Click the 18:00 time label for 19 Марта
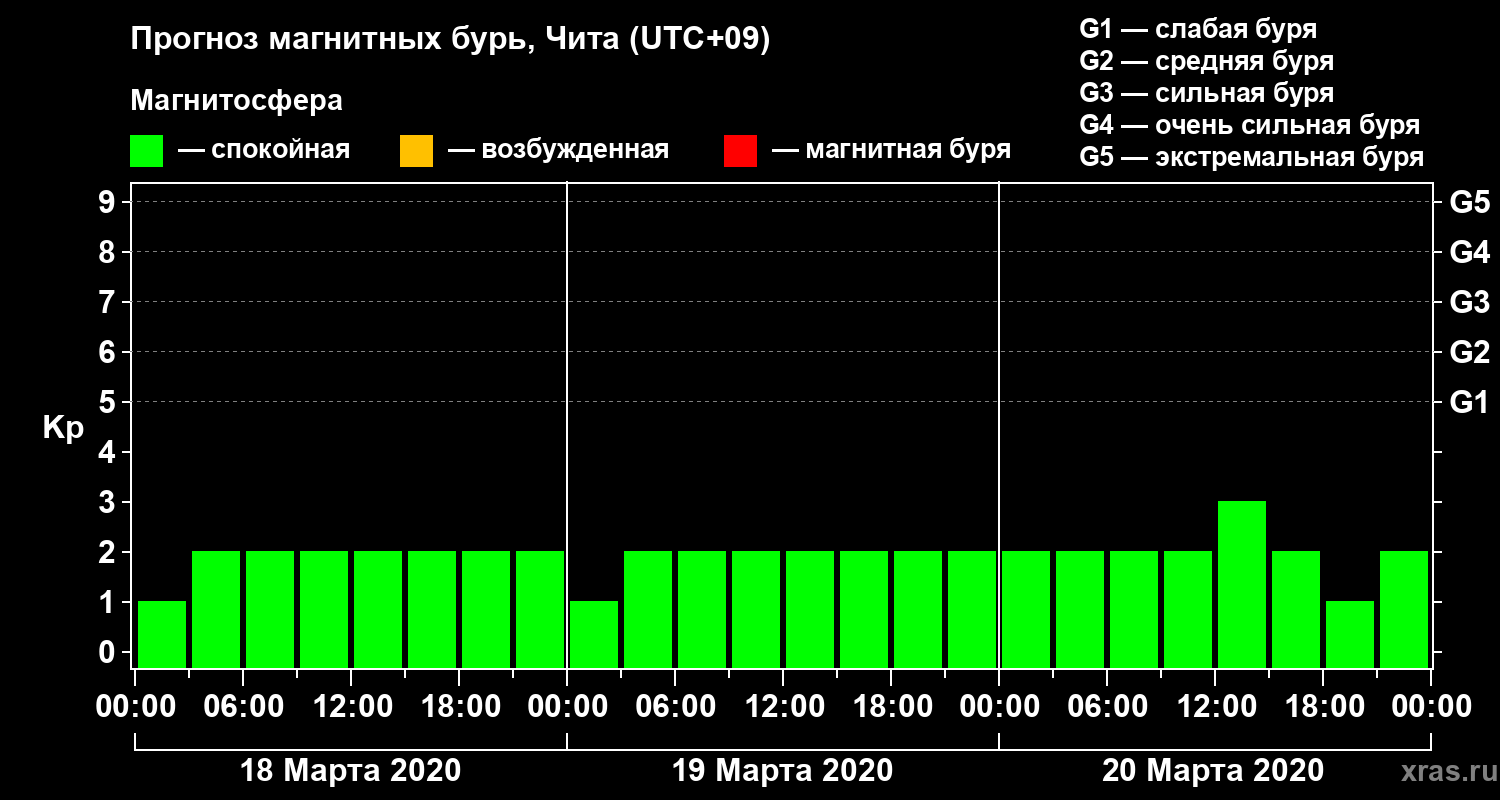 [x=891, y=707]
